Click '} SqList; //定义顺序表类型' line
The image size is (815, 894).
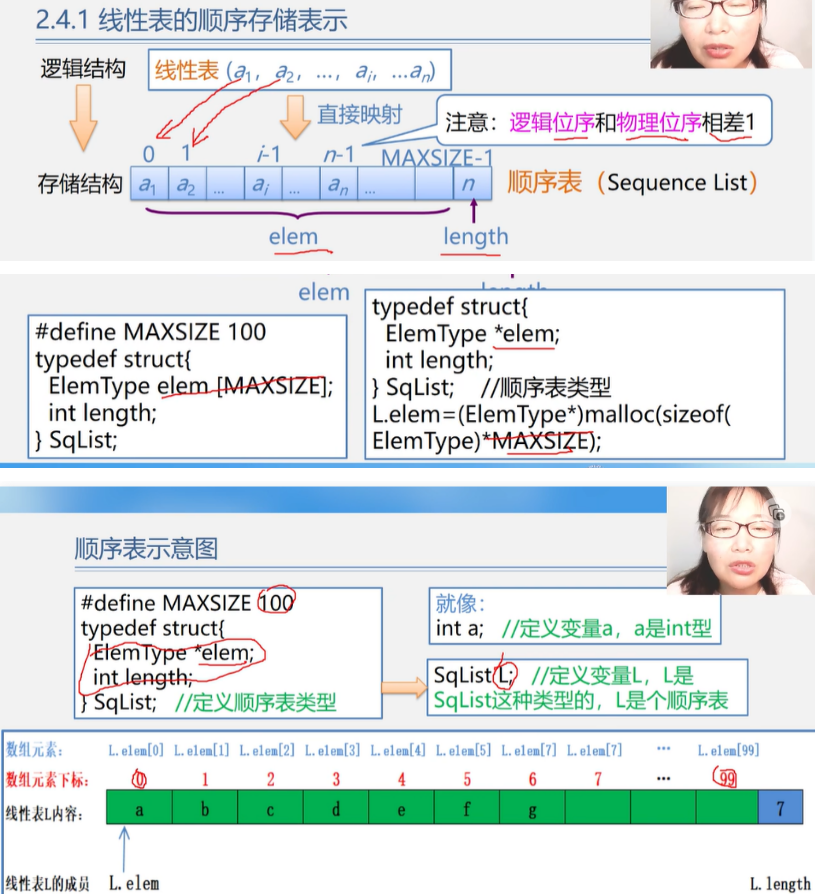(x=208, y=702)
